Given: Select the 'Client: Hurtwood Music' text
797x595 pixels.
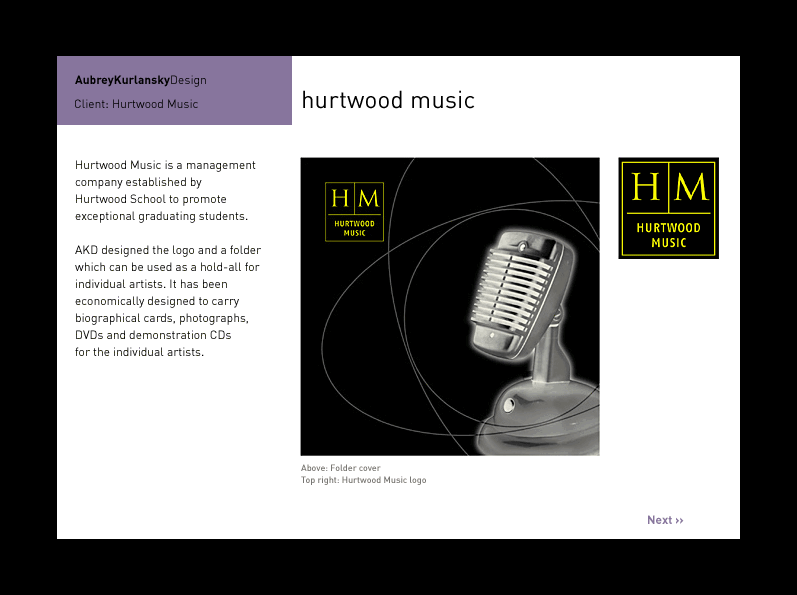Looking at the screenshot, I should [136, 104].
